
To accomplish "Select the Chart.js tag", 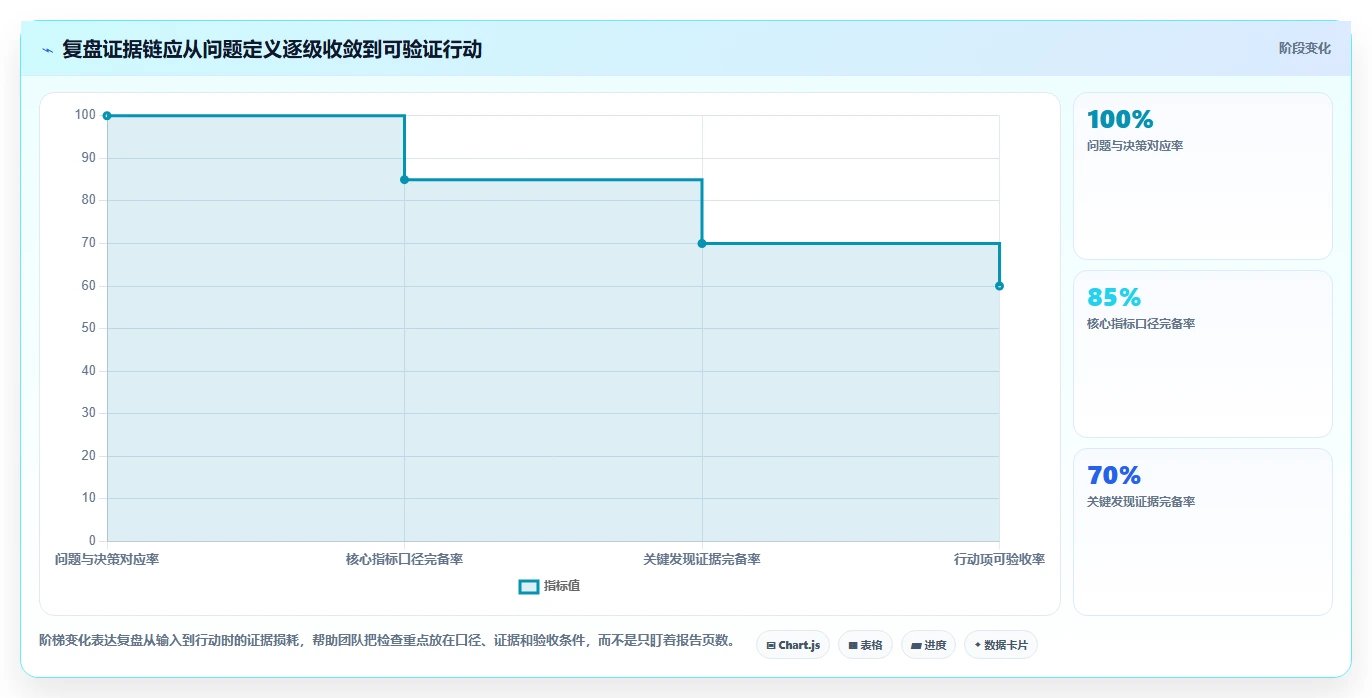I will point(793,645).
